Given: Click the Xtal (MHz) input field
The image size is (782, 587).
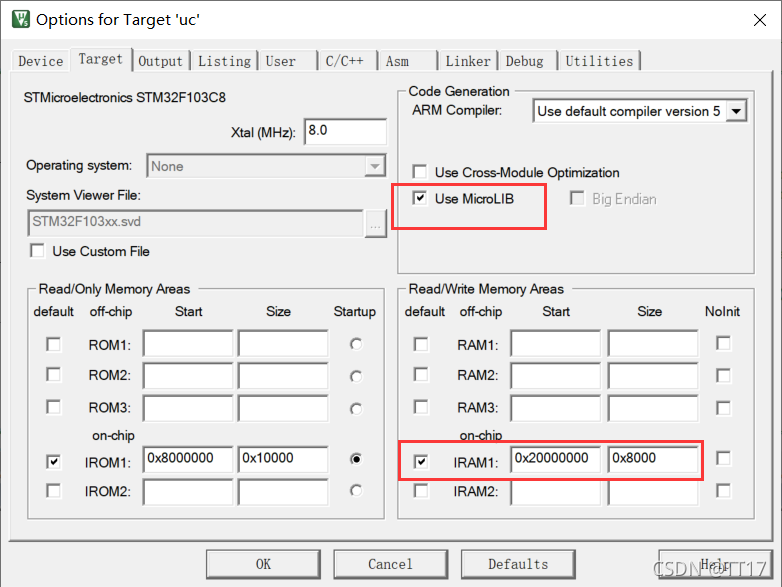Looking at the screenshot, I should pos(345,132).
